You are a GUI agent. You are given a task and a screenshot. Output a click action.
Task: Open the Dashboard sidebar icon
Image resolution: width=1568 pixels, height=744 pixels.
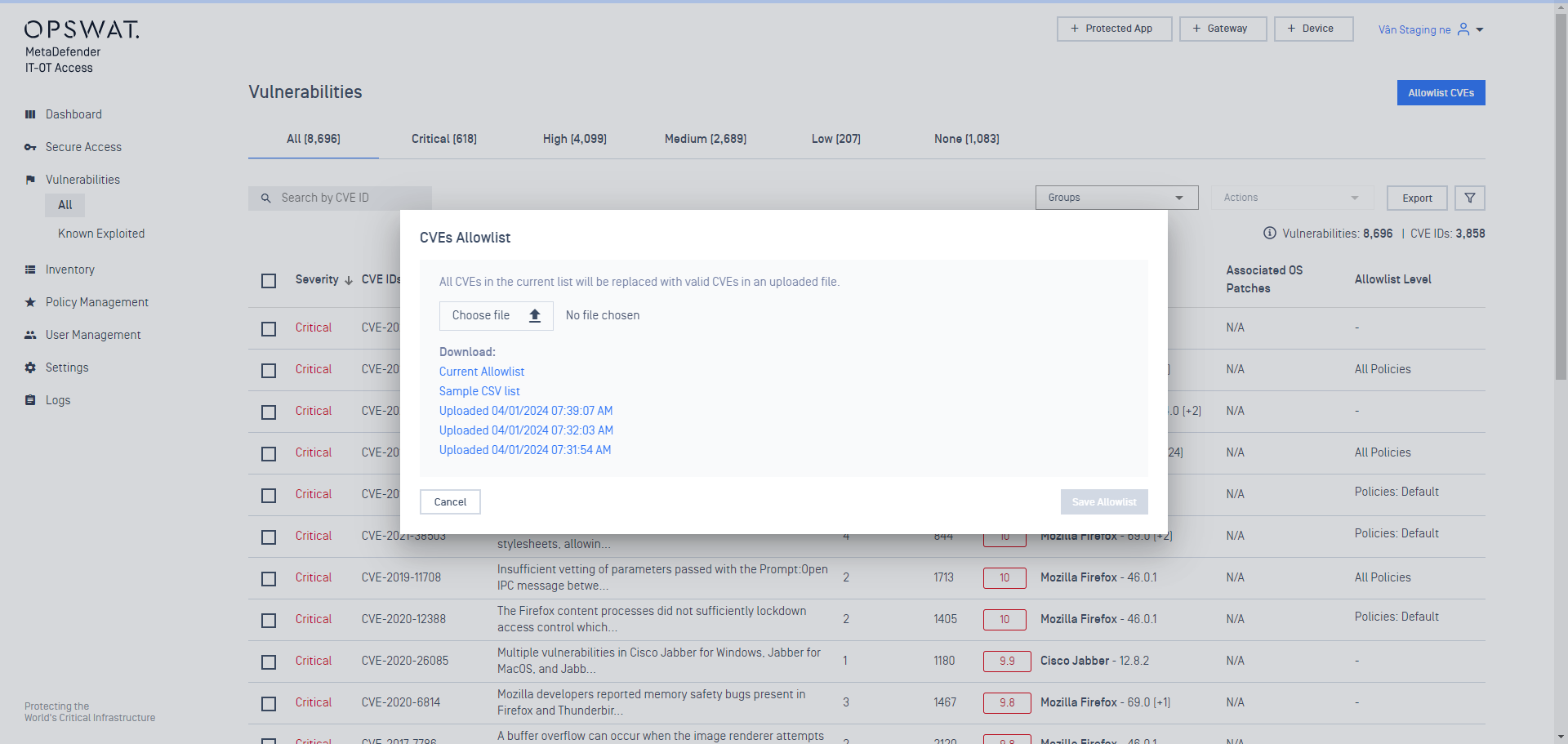30,114
